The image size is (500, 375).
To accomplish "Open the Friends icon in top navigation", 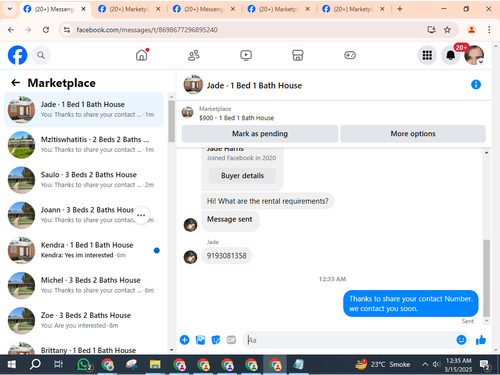I will (x=194, y=55).
